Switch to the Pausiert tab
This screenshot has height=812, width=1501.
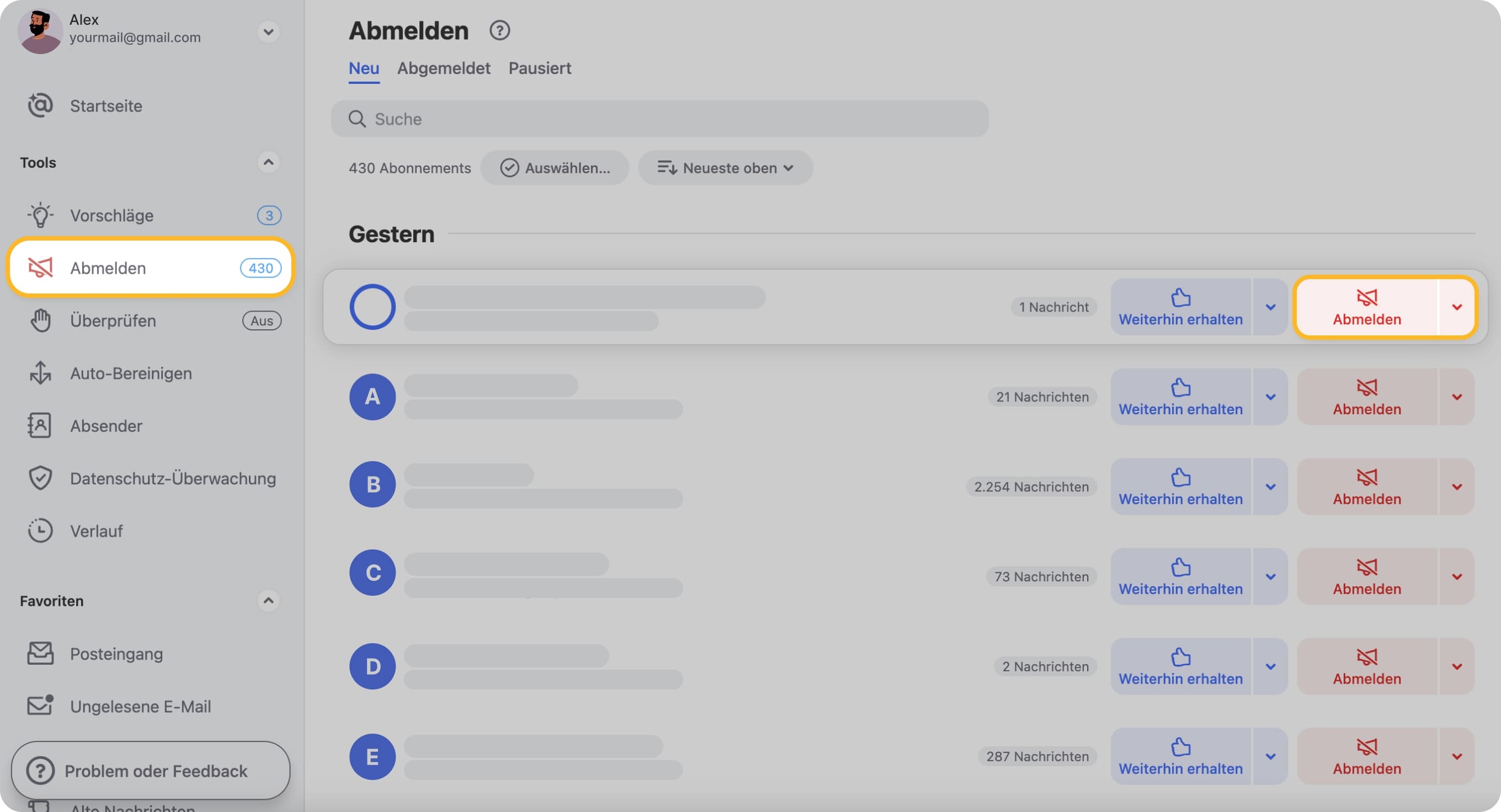(x=540, y=68)
